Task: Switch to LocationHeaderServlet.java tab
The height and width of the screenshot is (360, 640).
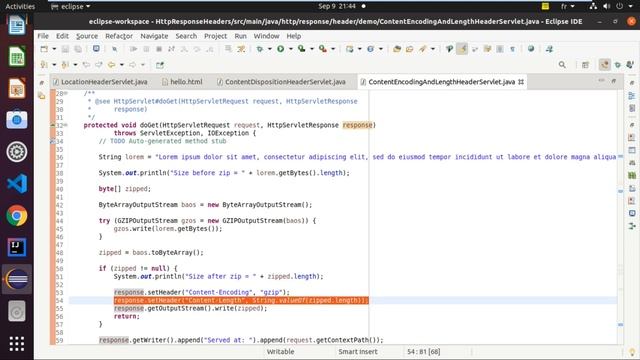Action: (100, 82)
